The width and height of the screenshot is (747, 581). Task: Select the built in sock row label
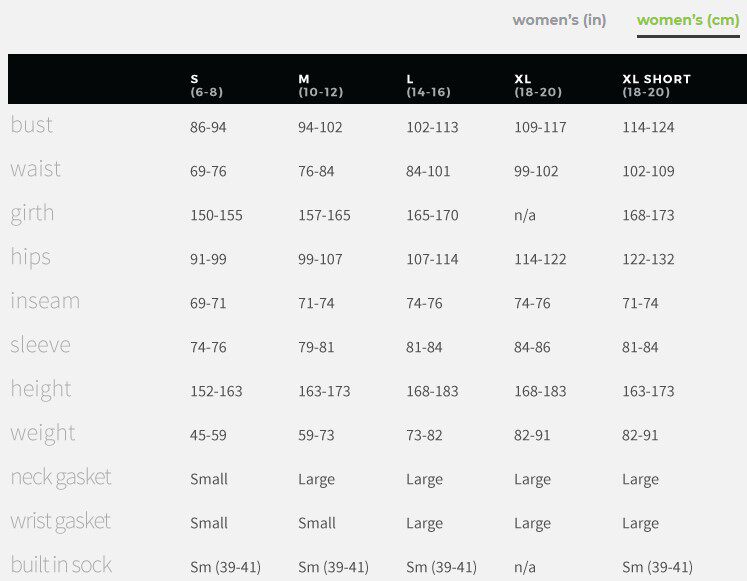pos(61,565)
